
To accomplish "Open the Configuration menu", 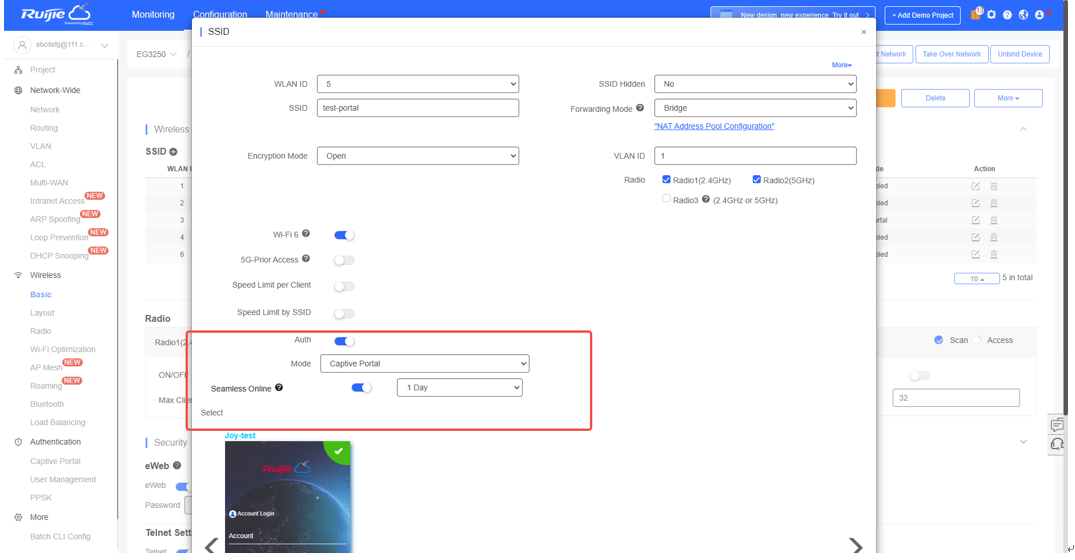I will (x=220, y=14).
